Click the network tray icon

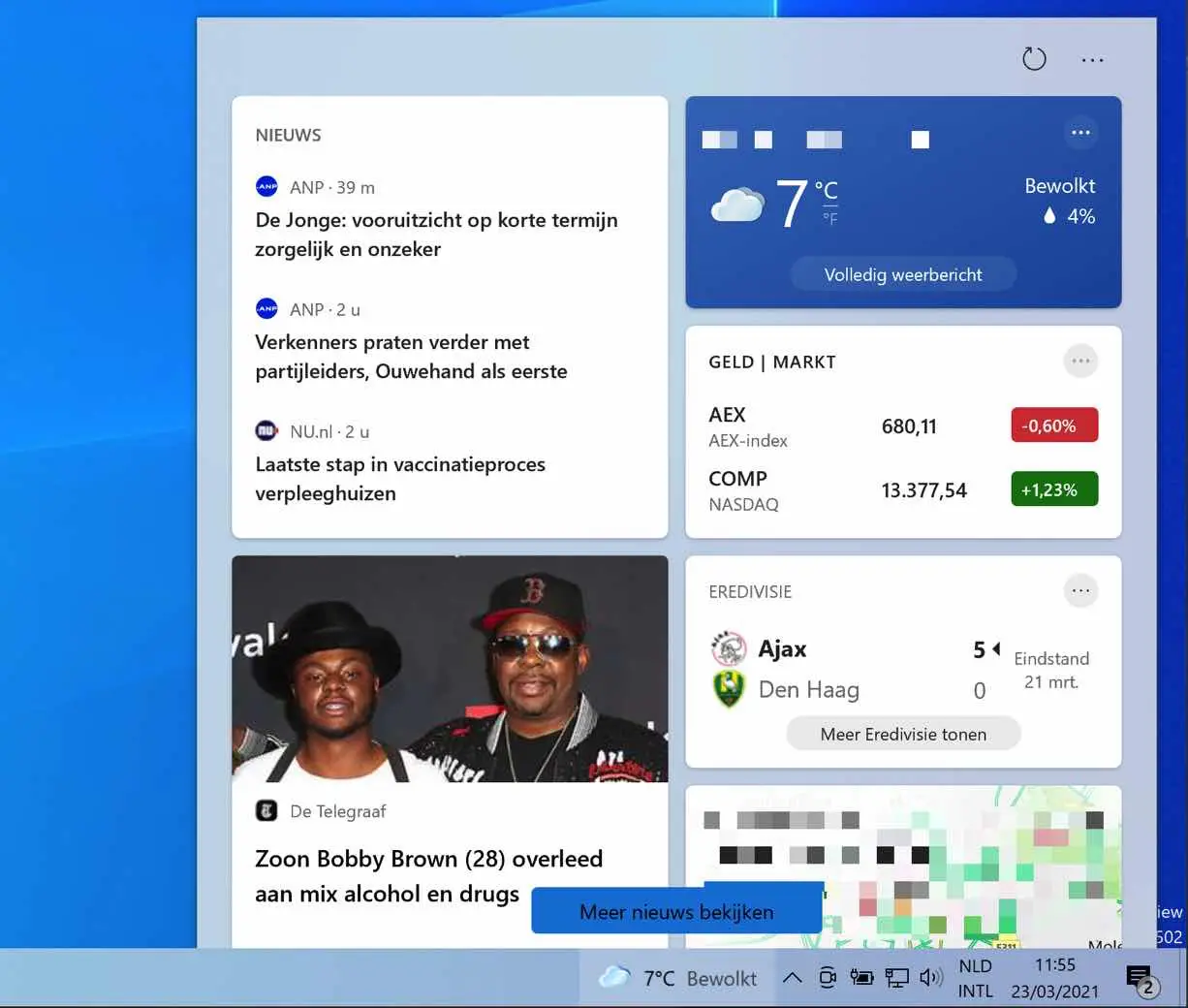tap(897, 978)
